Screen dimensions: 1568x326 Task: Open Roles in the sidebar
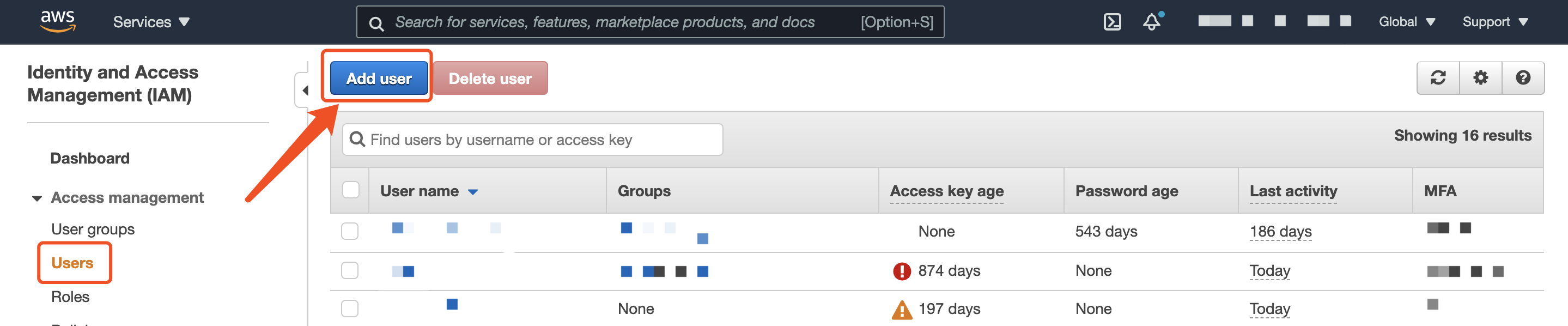[71, 297]
